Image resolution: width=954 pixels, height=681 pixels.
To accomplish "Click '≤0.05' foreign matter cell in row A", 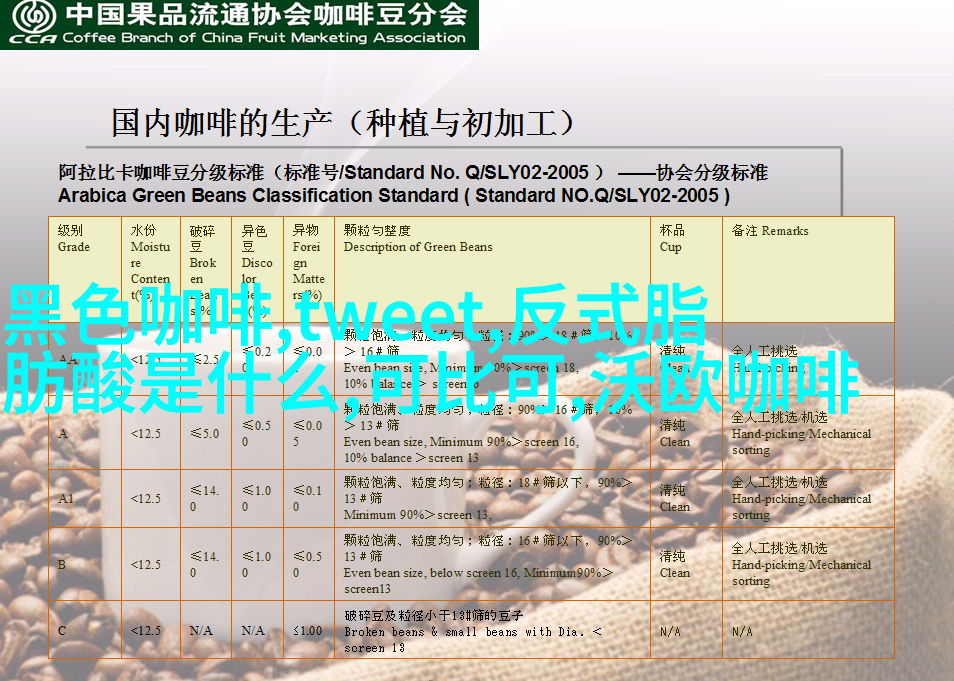I will click(307, 433).
